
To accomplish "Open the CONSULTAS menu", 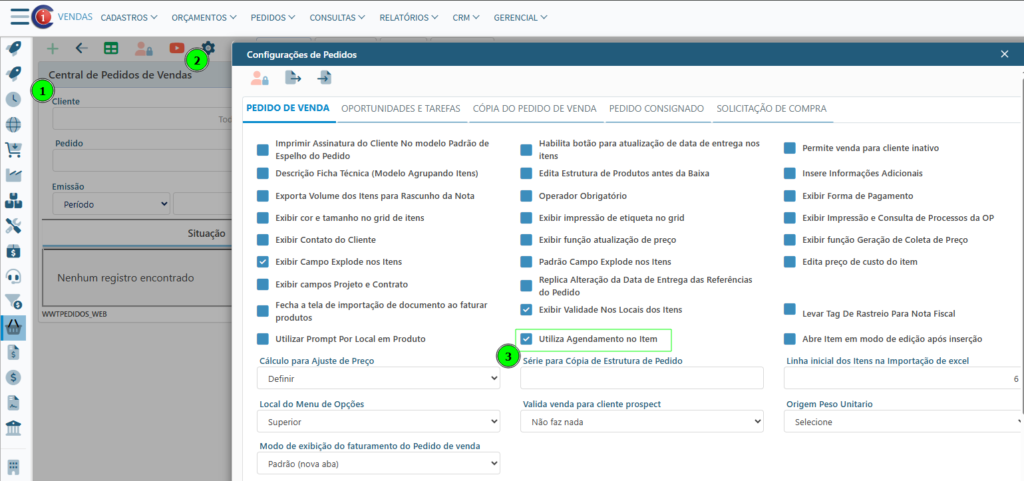I will point(337,18).
